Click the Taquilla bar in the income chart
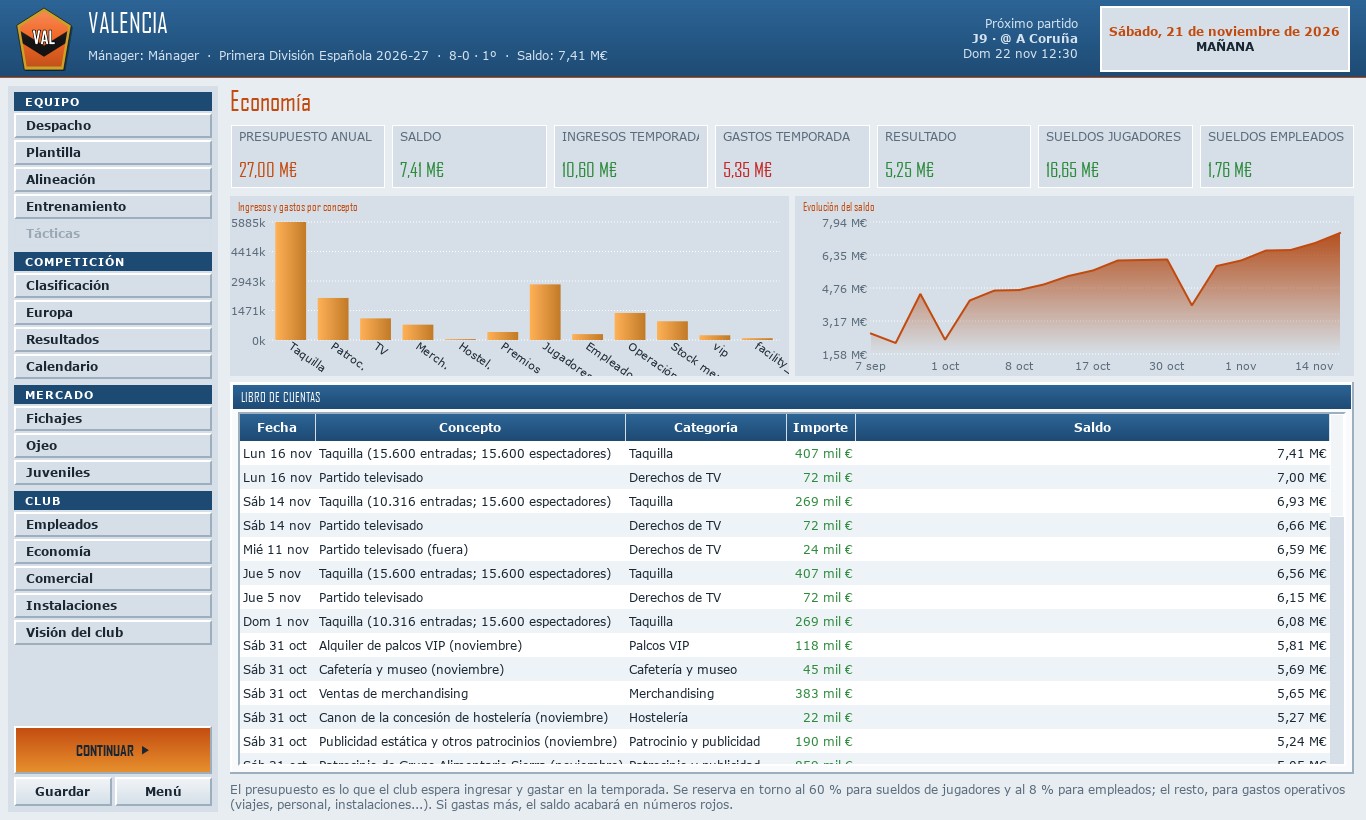This screenshot has width=1366, height=820. 291,281
